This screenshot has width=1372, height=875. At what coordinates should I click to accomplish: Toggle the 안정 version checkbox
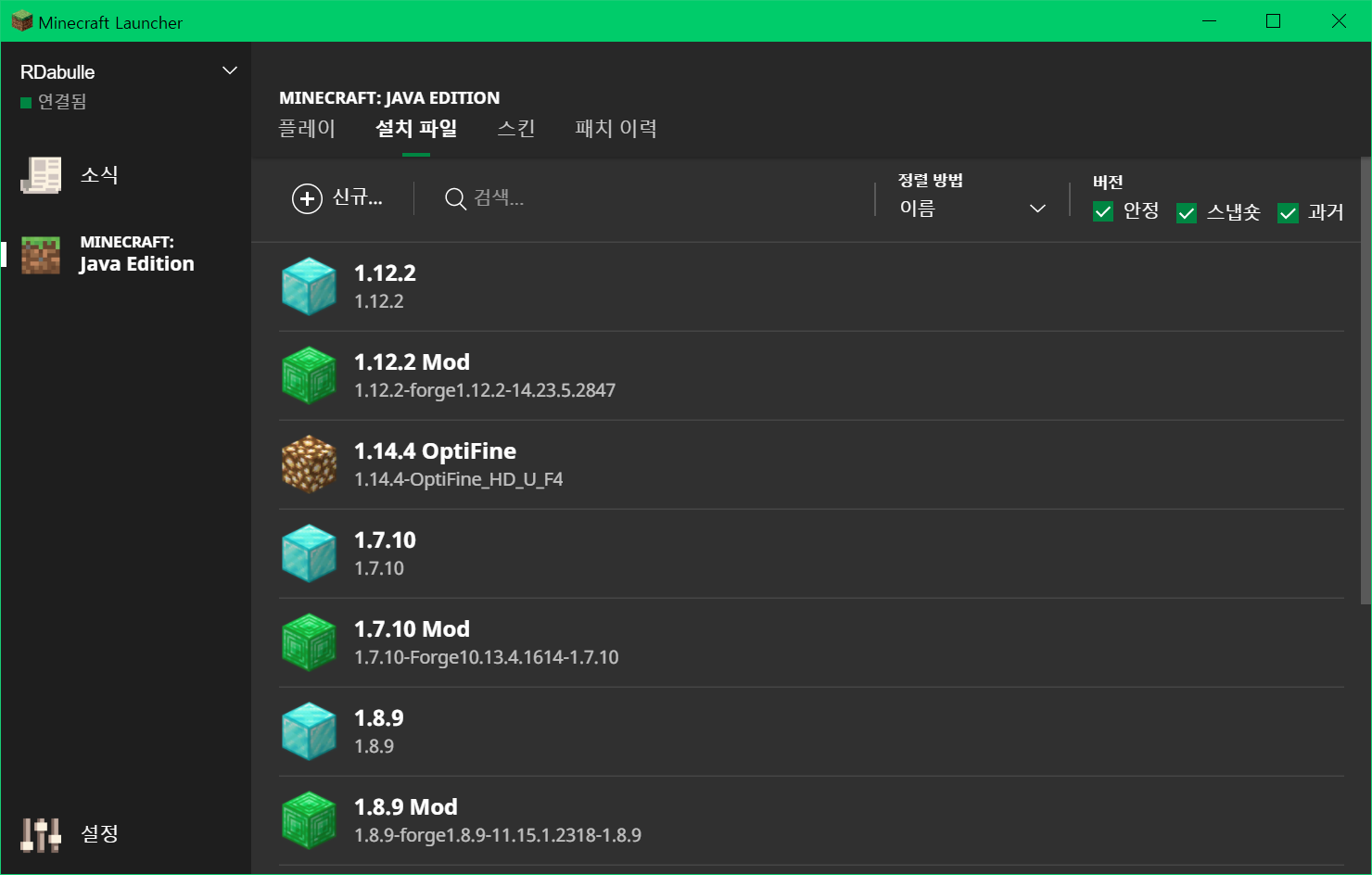click(x=1103, y=212)
